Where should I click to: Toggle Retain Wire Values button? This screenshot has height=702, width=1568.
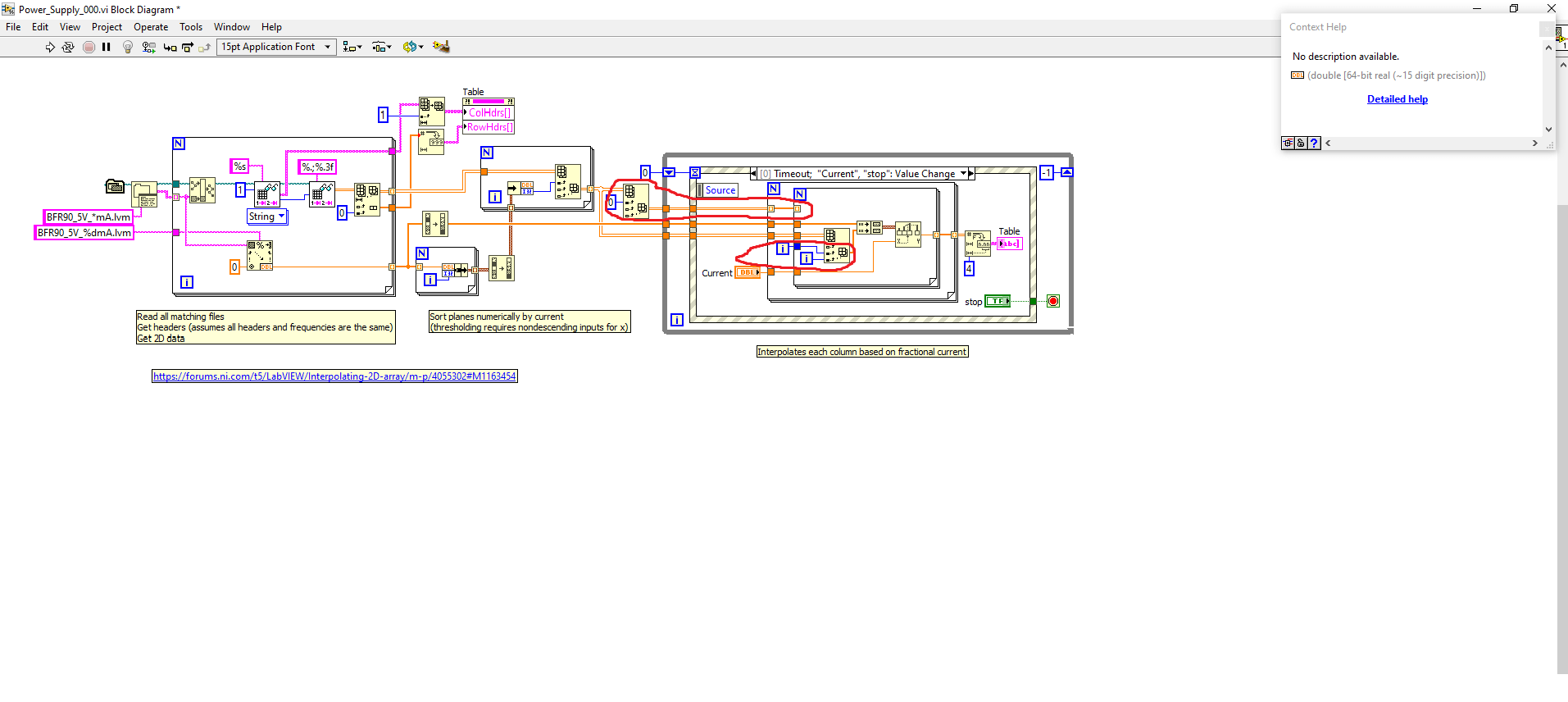click(149, 47)
